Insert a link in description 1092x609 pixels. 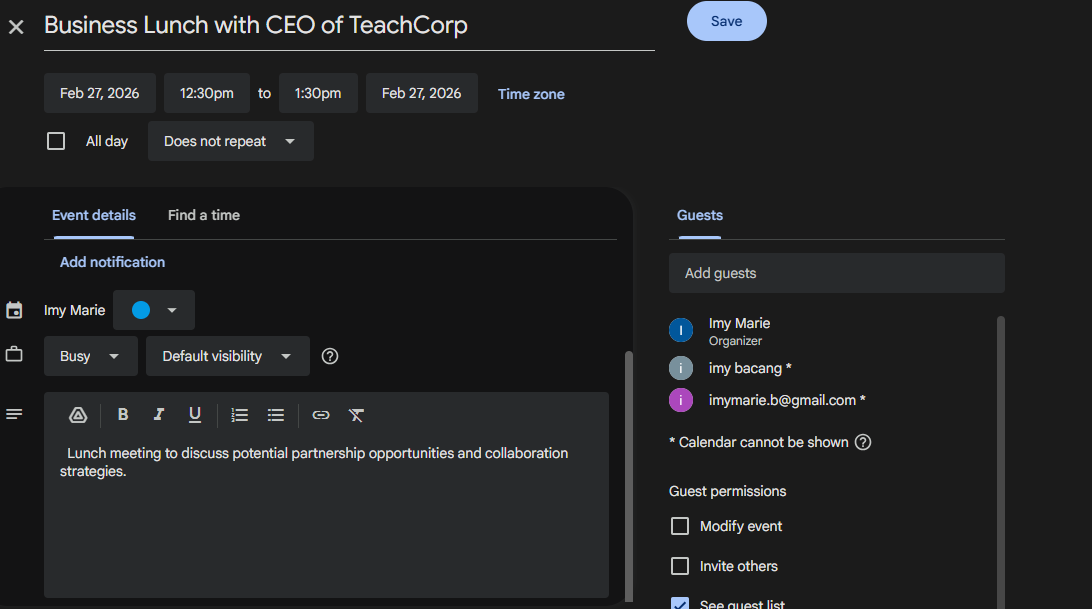[x=320, y=415]
